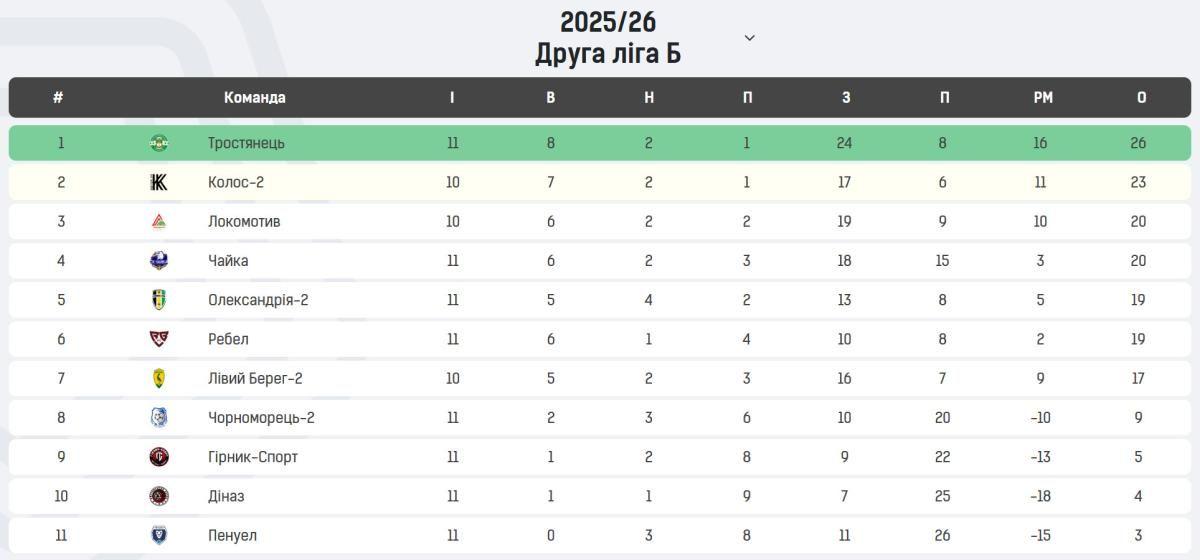Open the 2025/26 Друга ліга Б selector
The width and height of the screenshot is (1200, 560).
point(608,38)
